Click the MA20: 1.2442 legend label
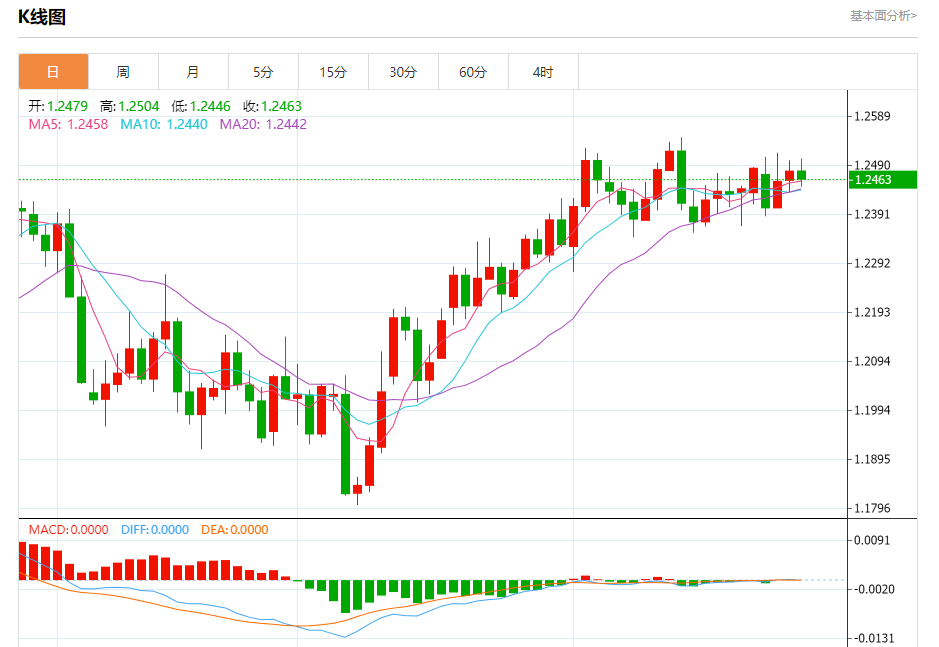Screen dimensions: 939x647 click(x=263, y=124)
